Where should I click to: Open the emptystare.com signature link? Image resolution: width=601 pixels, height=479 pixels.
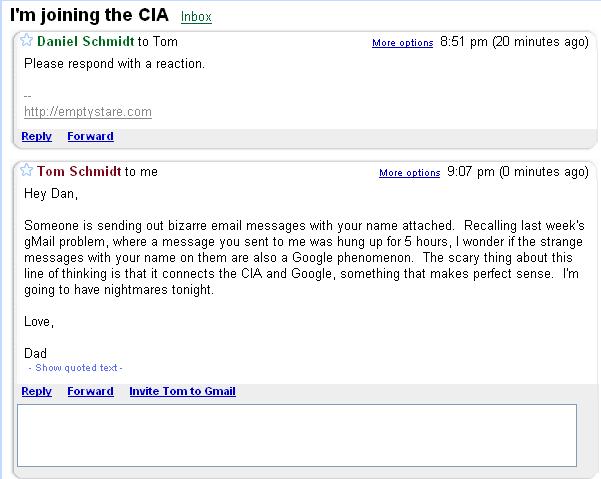[x=88, y=112]
